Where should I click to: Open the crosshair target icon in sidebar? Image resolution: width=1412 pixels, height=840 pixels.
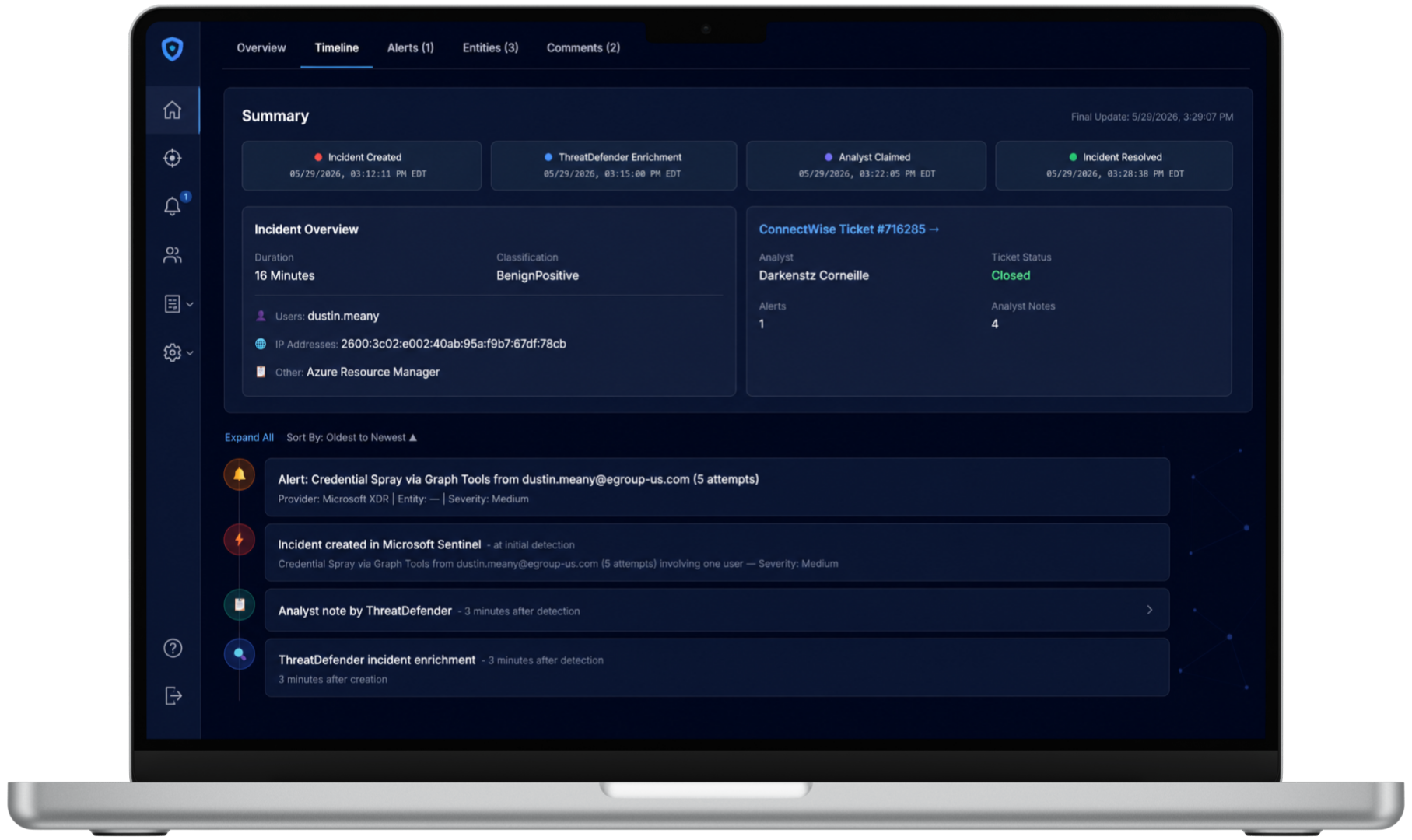click(x=172, y=158)
